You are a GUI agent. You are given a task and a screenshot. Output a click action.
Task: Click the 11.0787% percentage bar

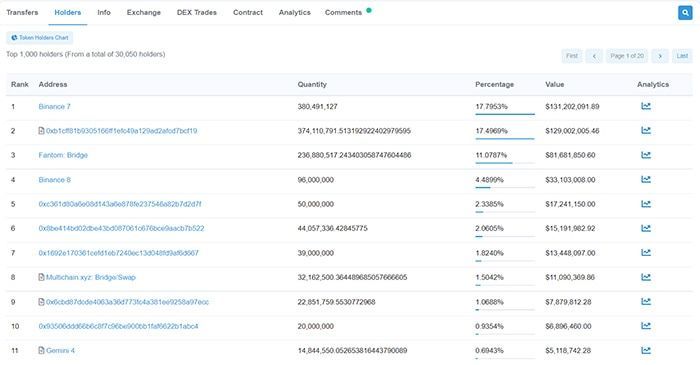[x=505, y=163]
